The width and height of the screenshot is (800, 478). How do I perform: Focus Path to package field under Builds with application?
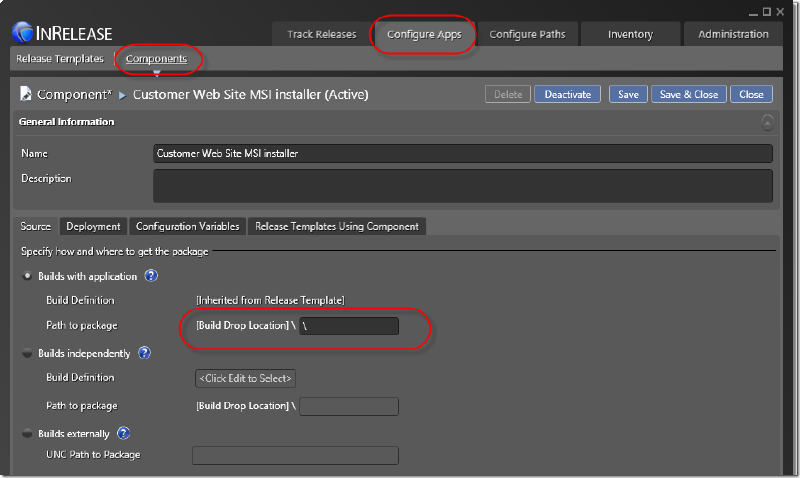point(349,326)
